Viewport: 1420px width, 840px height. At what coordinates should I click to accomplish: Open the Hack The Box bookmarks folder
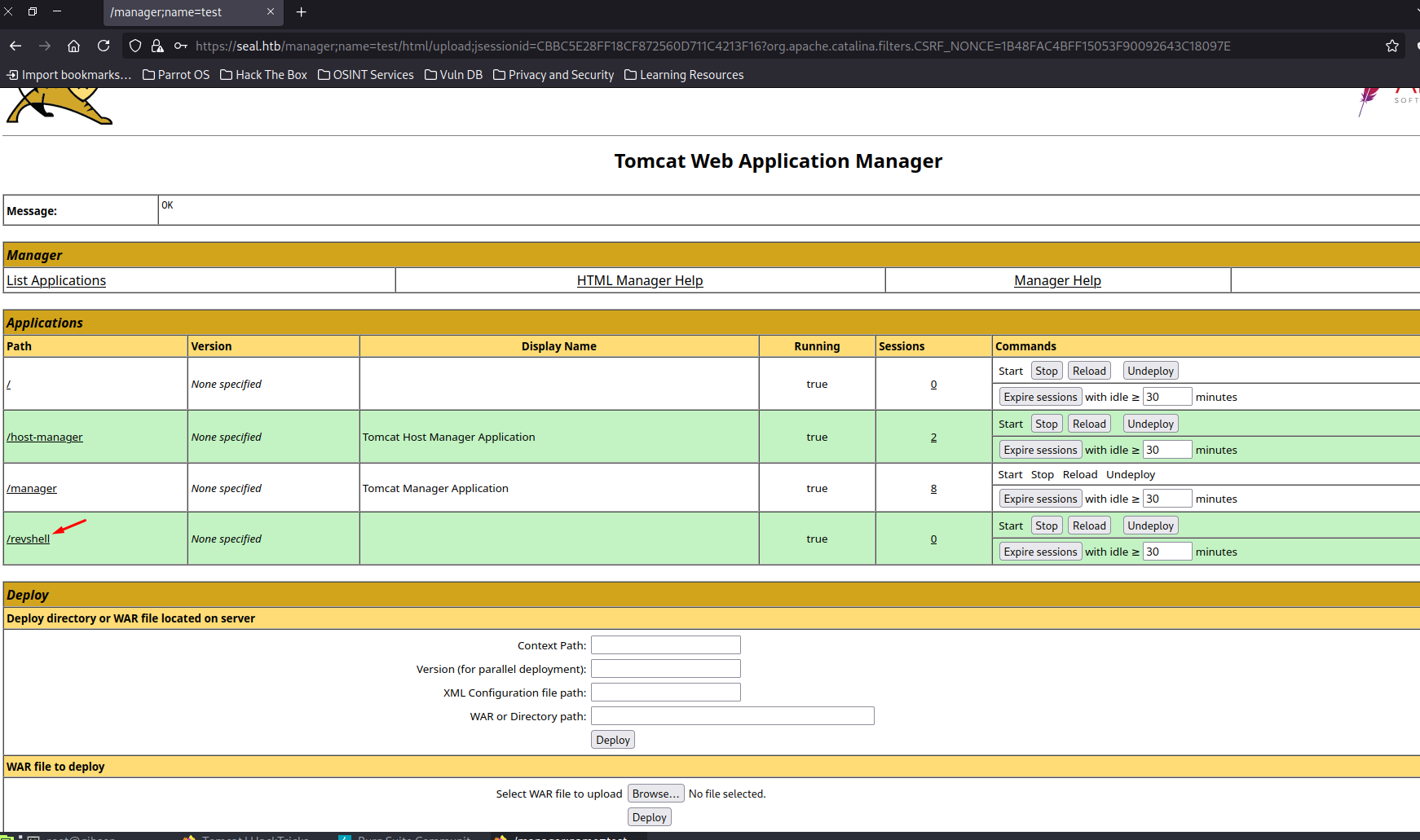tap(264, 75)
